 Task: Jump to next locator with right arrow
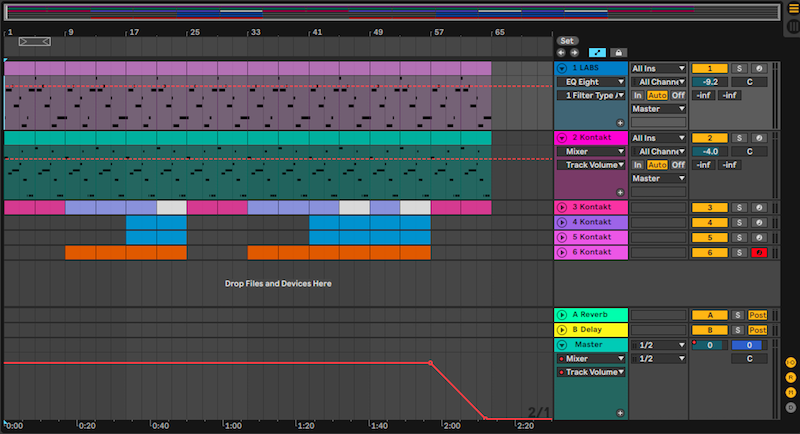(x=574, y=53)
